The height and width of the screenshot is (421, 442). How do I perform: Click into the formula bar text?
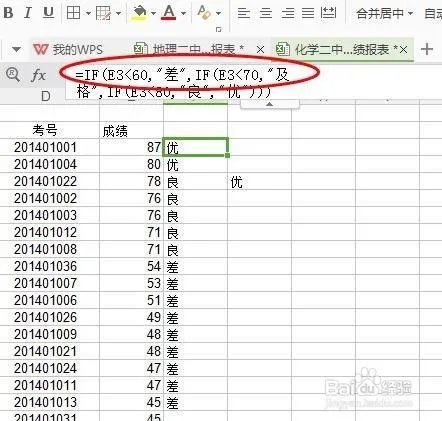click(x=182, y=83)
